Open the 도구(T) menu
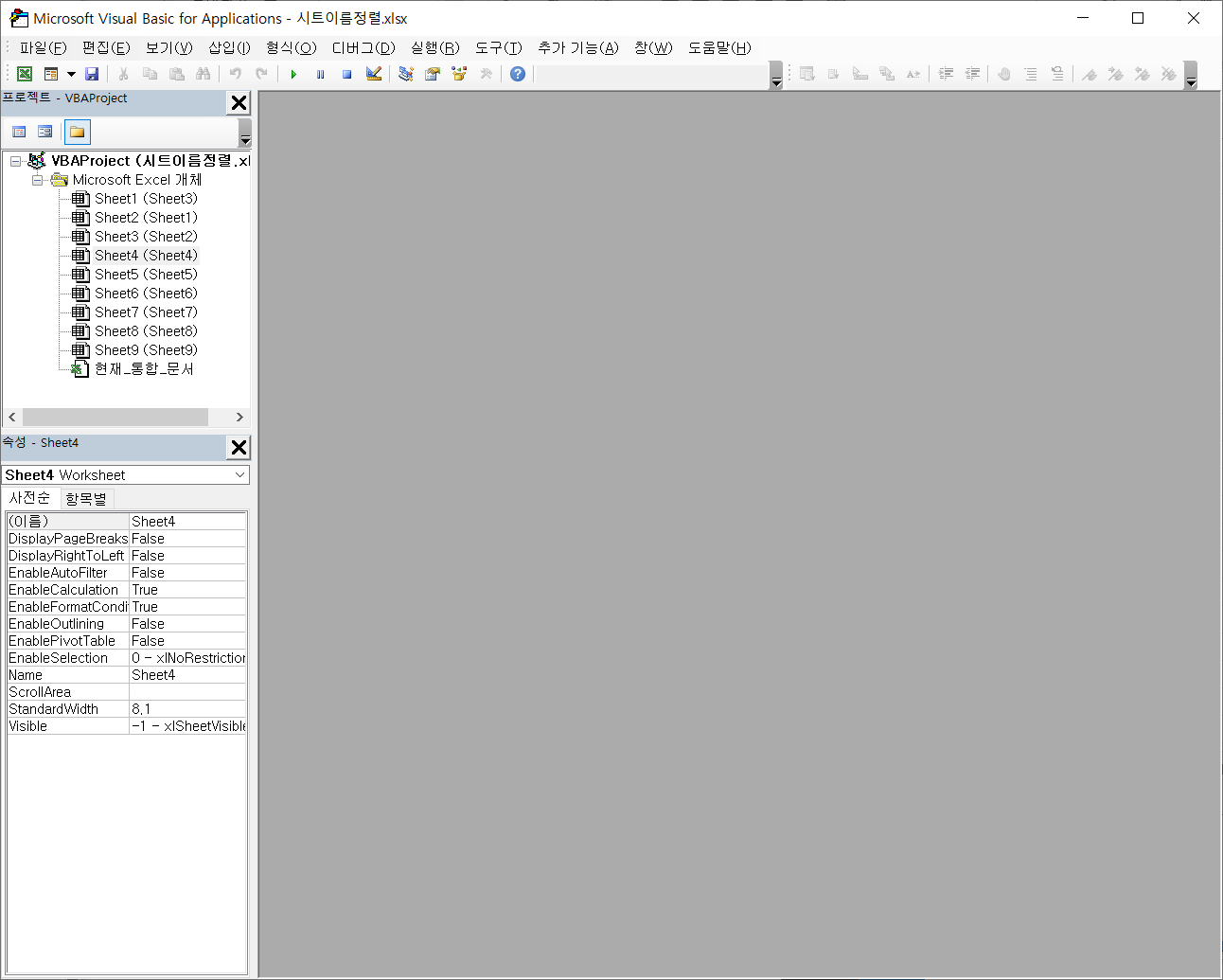The width and height of the screenshot is (1223, 980). click(x=499, y=47)
